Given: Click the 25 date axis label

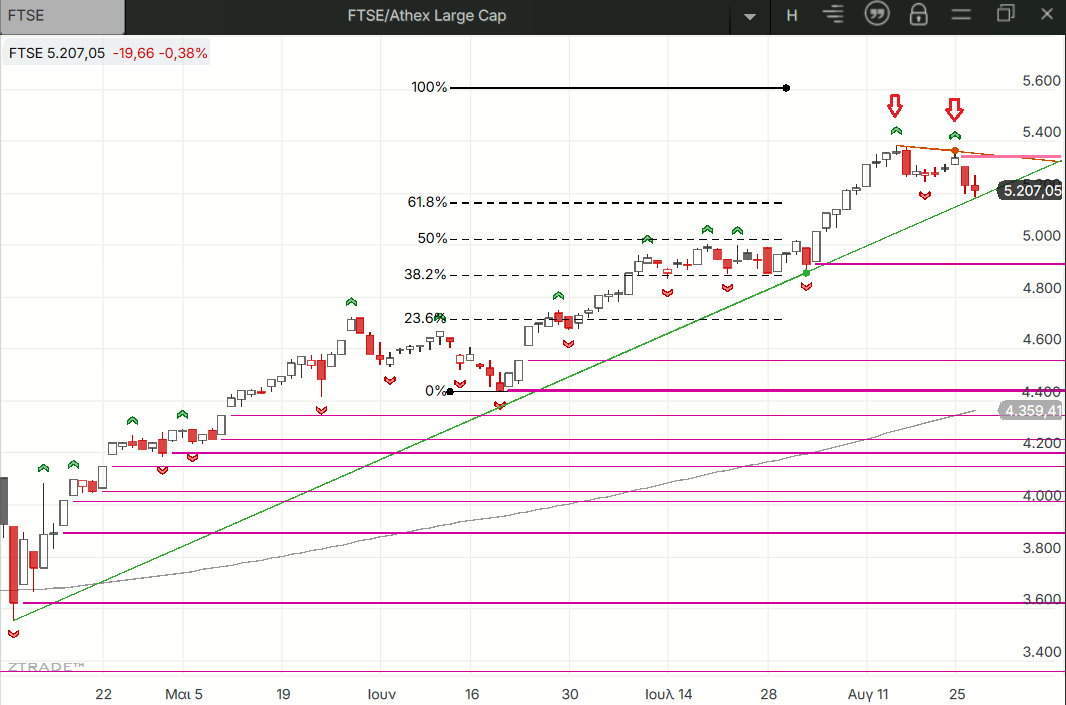Looking at the screenshot, I should 957,694.
